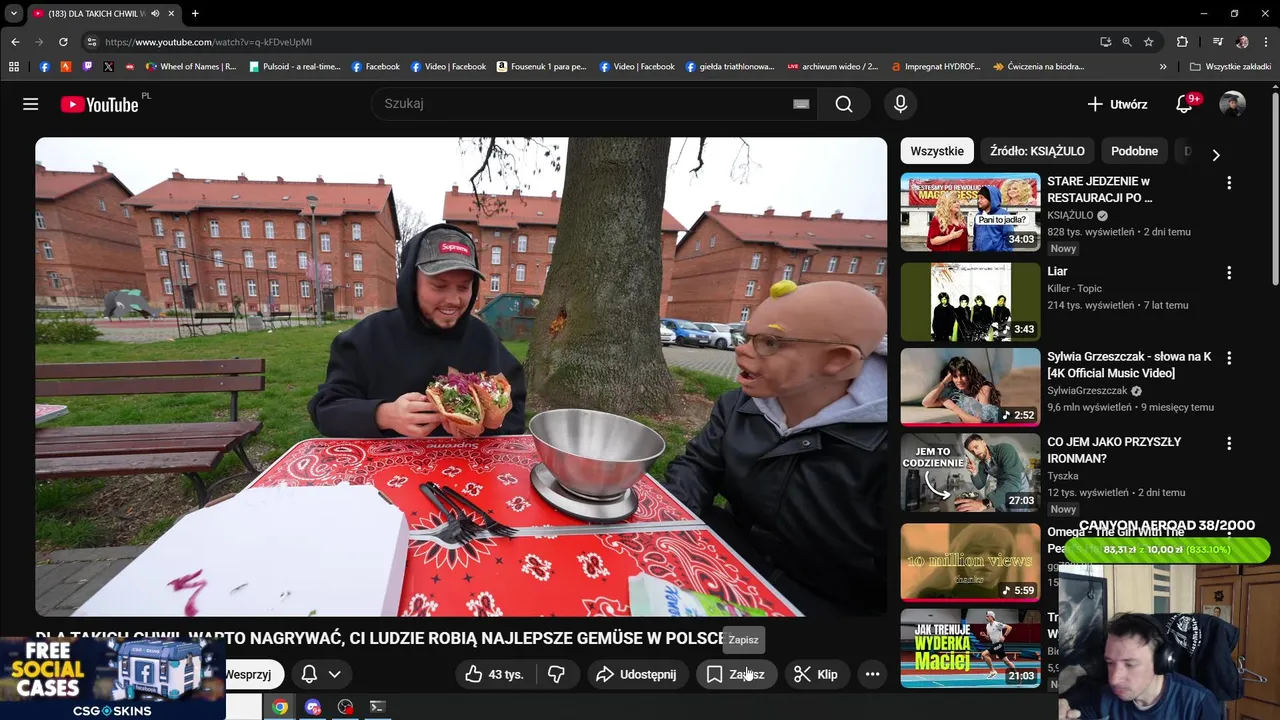Click the Utwórz create button

[1117, 104]
